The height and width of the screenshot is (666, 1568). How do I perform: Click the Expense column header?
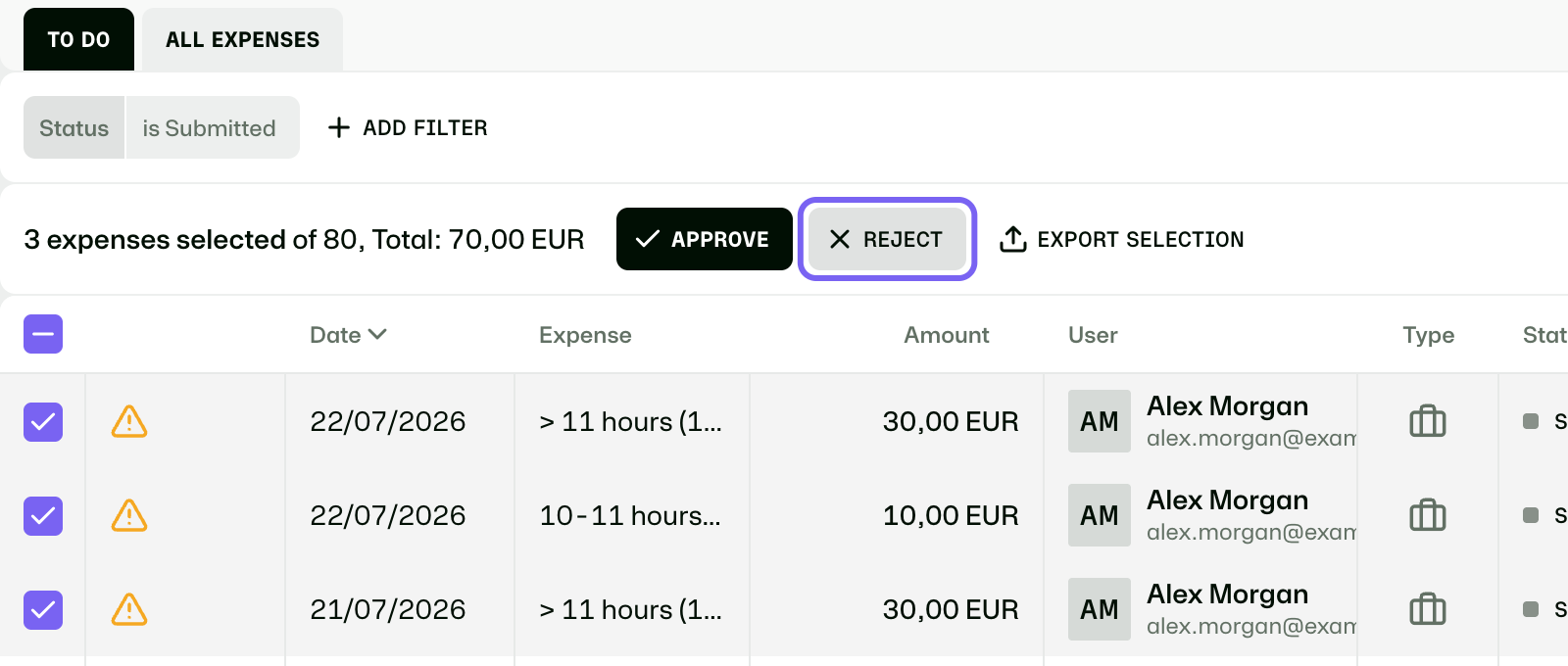(x=585, y=335)
